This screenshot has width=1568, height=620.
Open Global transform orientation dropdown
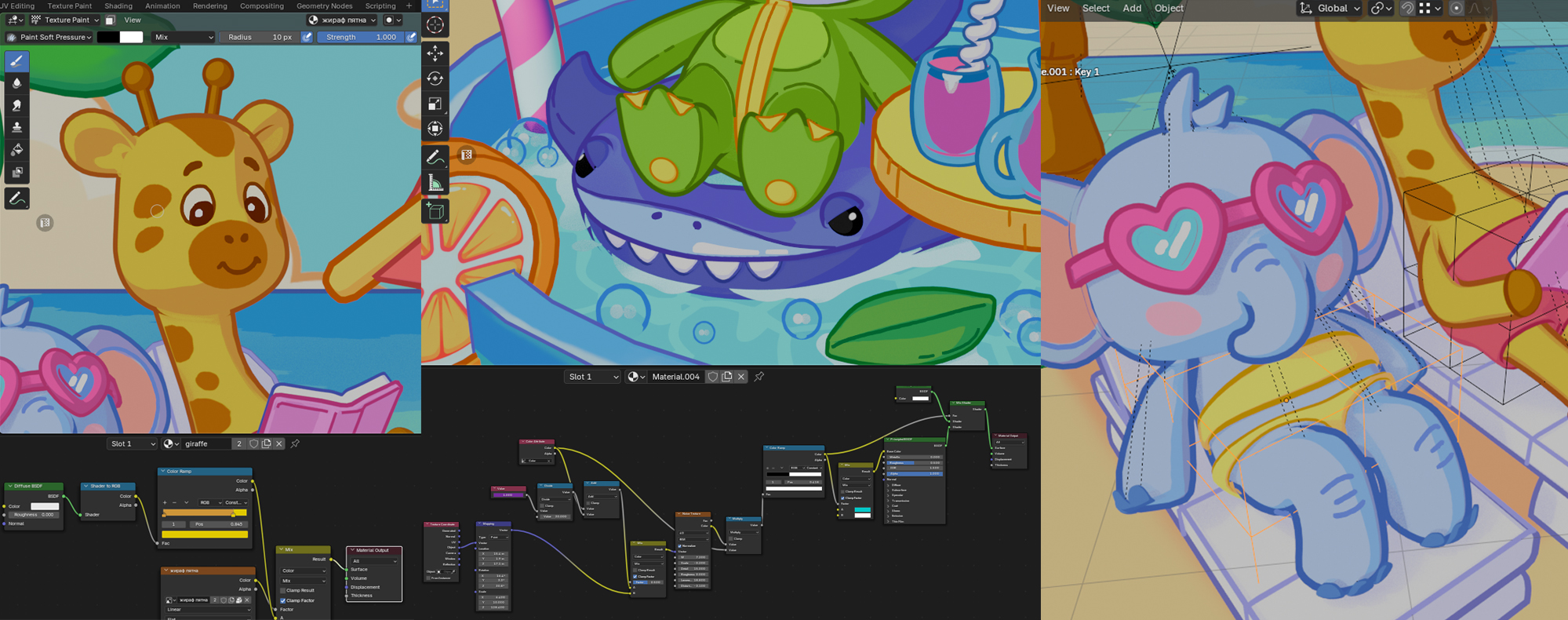pos(1330,9)
